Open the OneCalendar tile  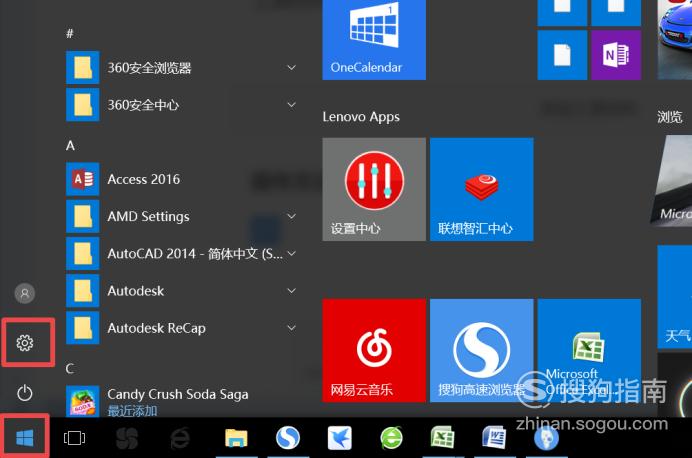click(374, 40)
